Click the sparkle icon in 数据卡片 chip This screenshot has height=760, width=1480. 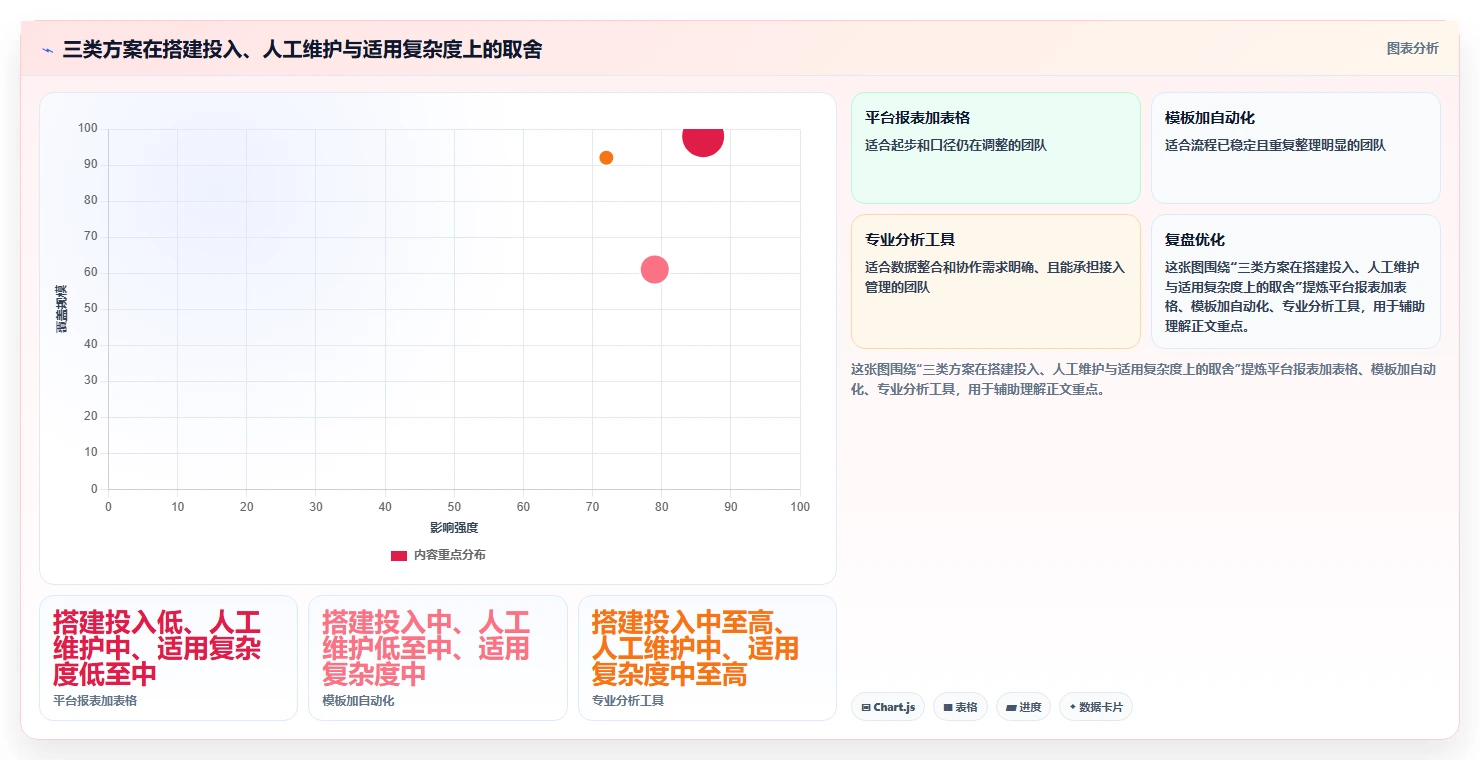tap(1073, 707)
